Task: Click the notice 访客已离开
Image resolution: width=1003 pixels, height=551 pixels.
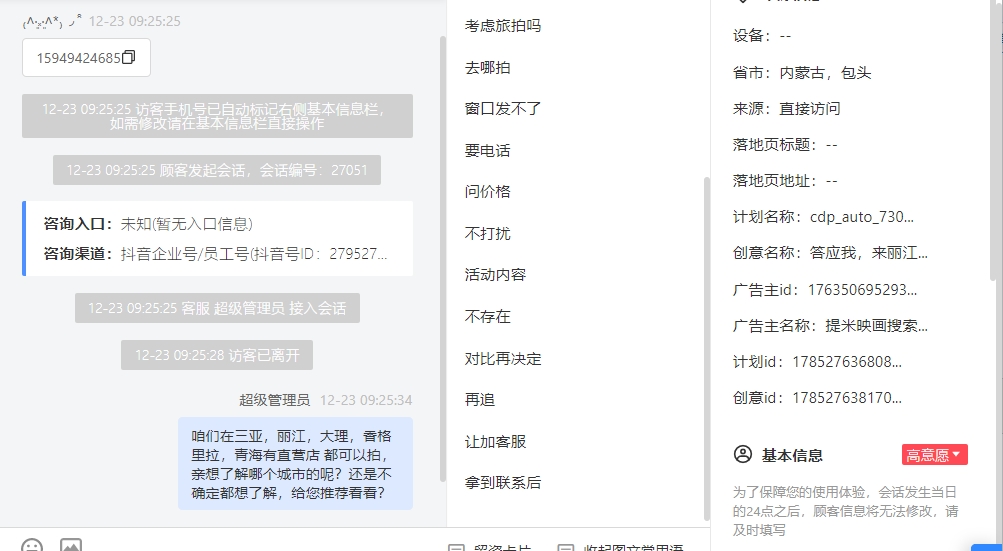Action: pyautogui.click(x=217, y=355)
